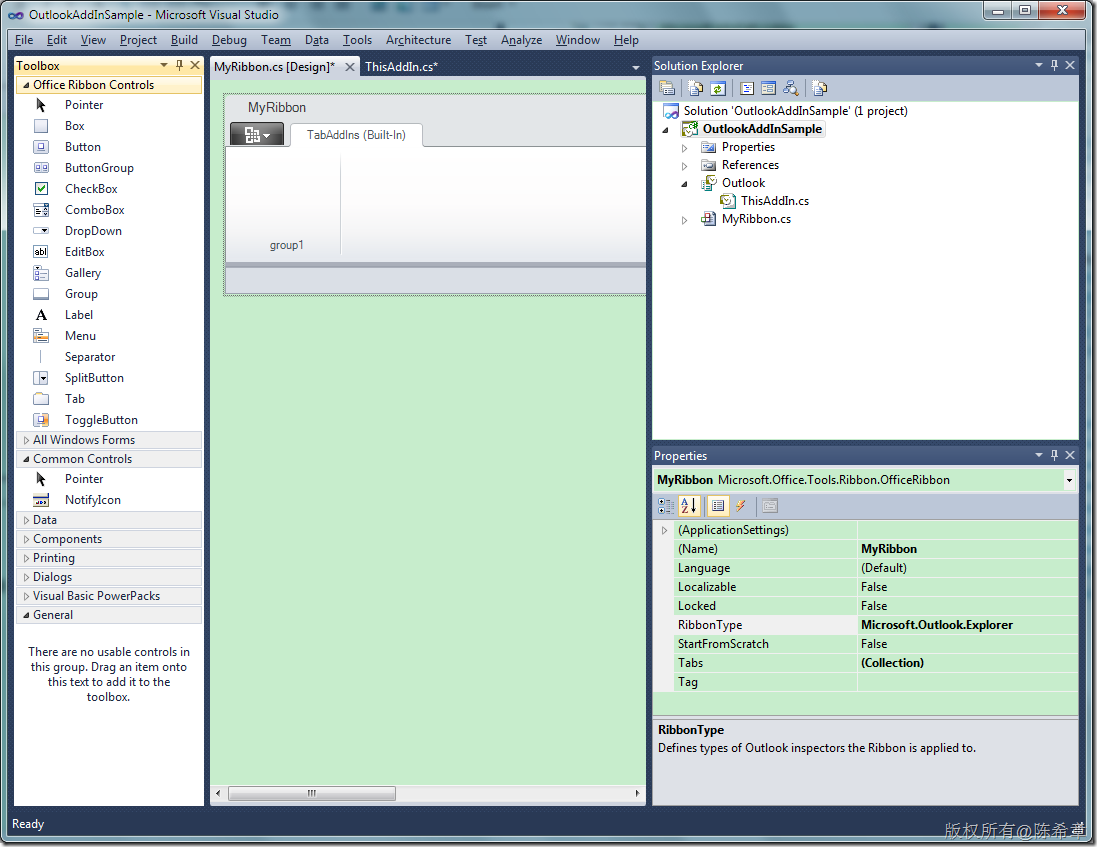Collapse the Outlook folder node
Image resolution: width=1097 pixels, height=847 pixels.
click(684, 184)
